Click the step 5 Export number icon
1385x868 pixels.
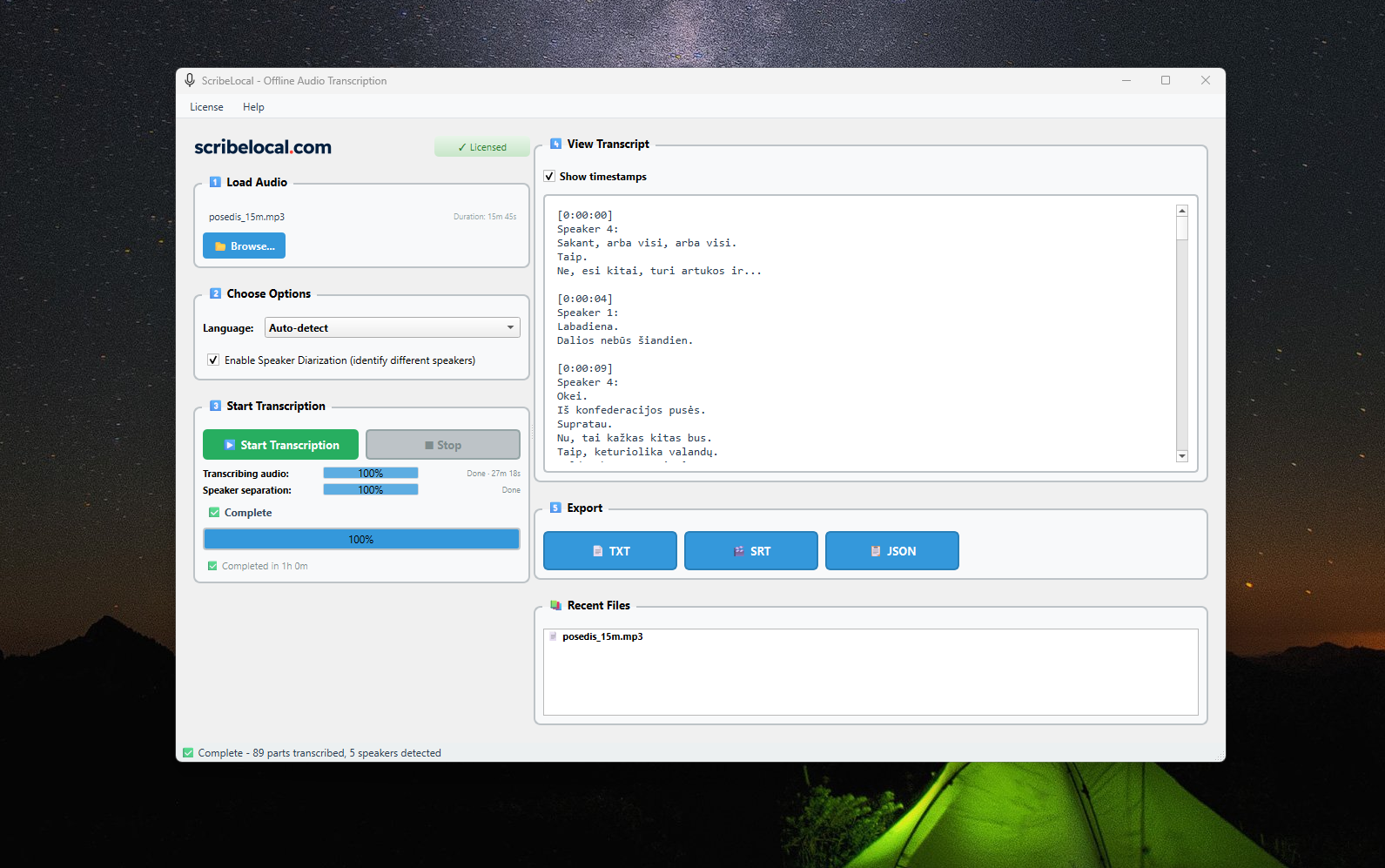(555, 508)
